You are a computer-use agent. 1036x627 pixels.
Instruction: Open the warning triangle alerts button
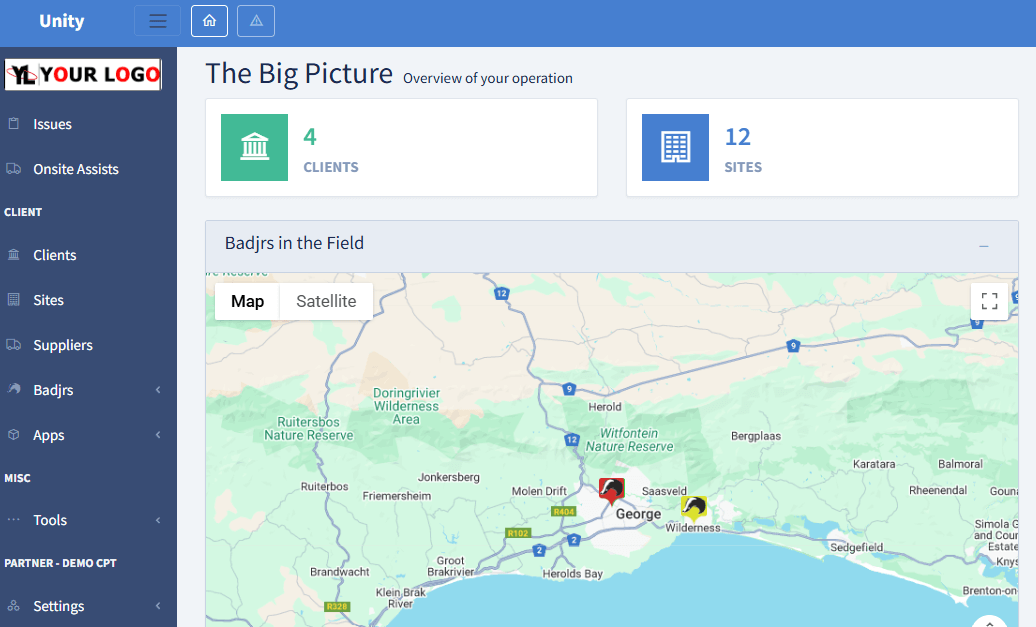point(256,20)
